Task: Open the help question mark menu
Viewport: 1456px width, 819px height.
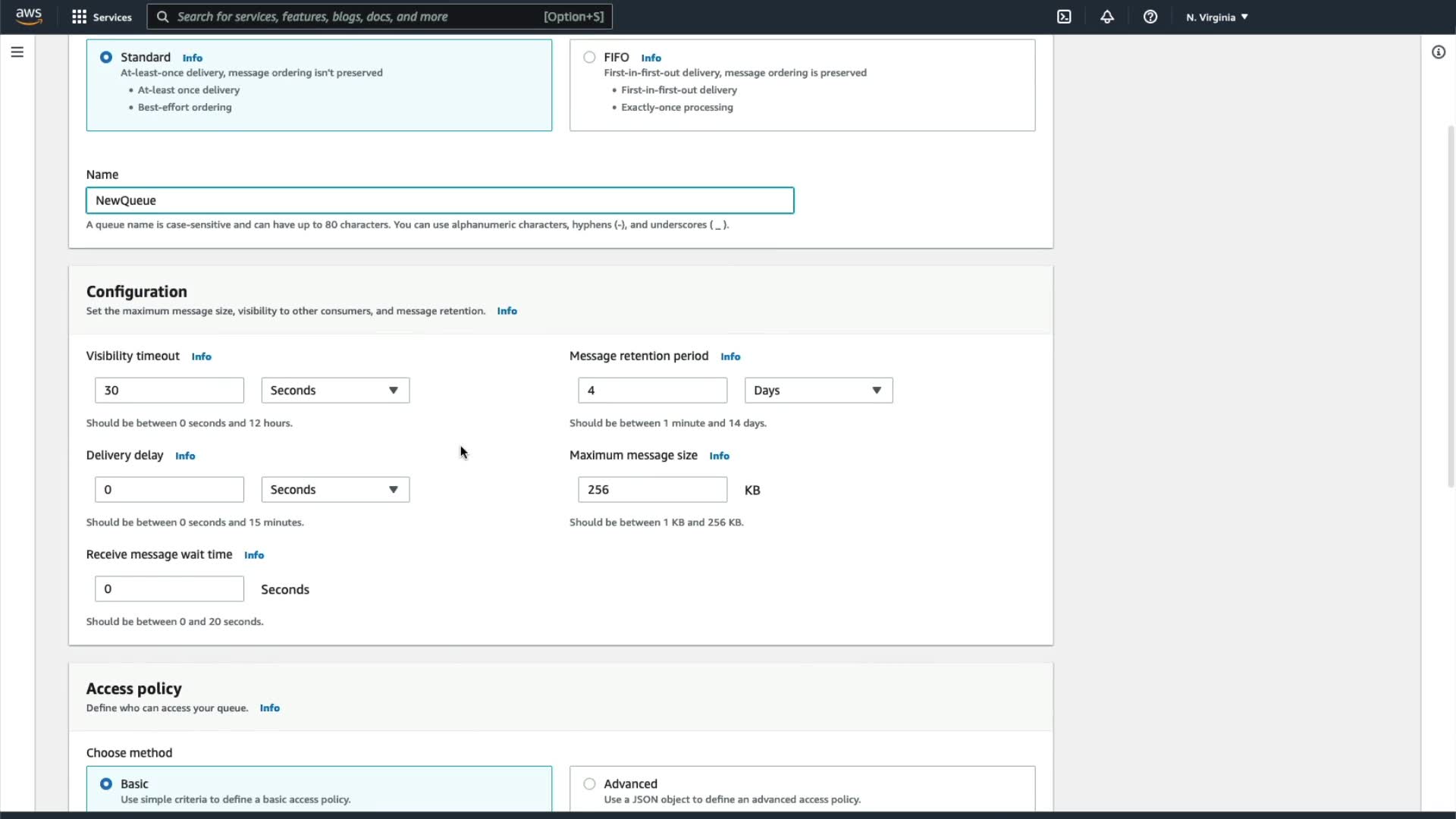Action: pyautogui.click(x=1150, y=17)
